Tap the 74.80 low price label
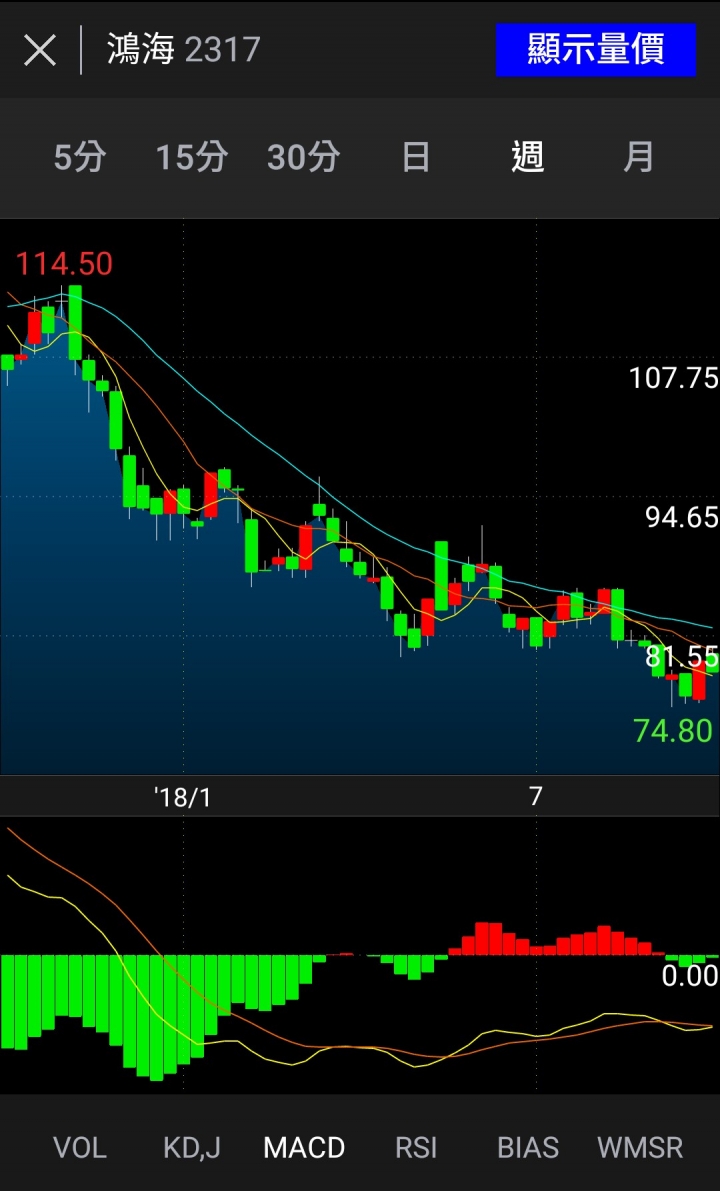 click(x=674, y=731)
